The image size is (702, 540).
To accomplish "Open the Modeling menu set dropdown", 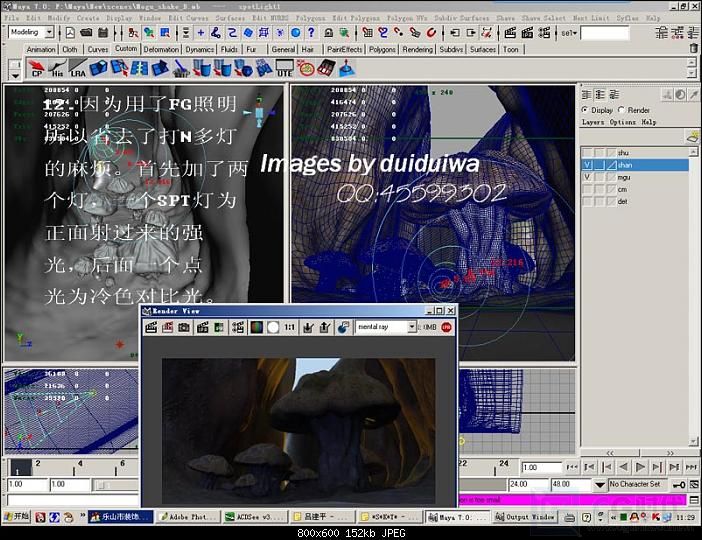I will pyautogui.click(x=50, y=32).
